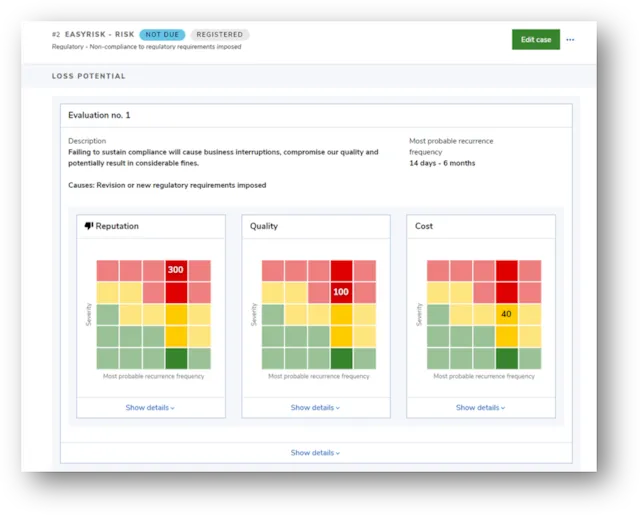Viewport: 640px width, 515px height.
Task: Click the Reputation card title
Action: click(x=117, y=226)
